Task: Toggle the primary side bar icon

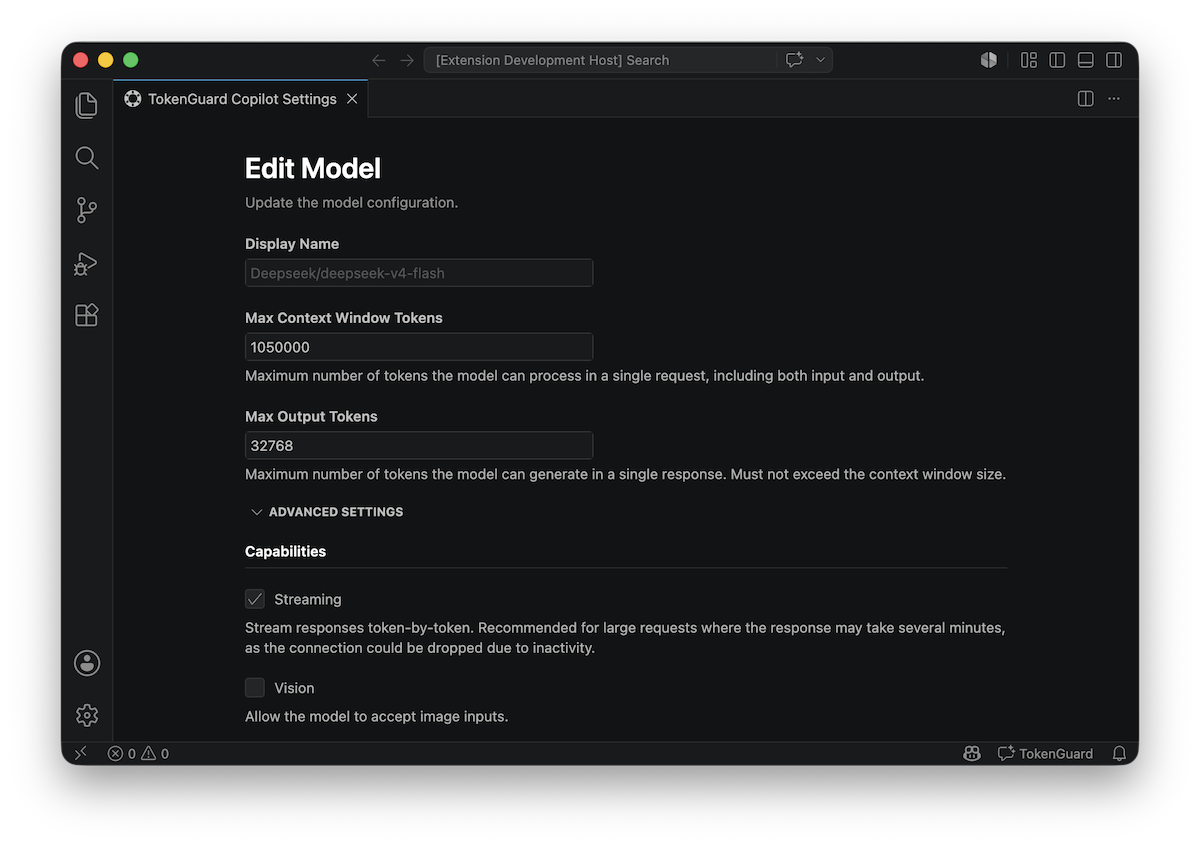Action: pos(1057,60)
